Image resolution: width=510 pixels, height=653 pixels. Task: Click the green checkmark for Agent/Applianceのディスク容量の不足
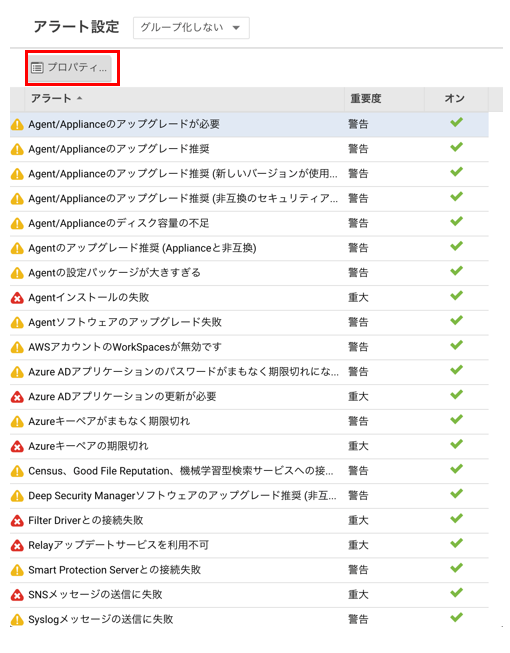[x=456, y=221]
